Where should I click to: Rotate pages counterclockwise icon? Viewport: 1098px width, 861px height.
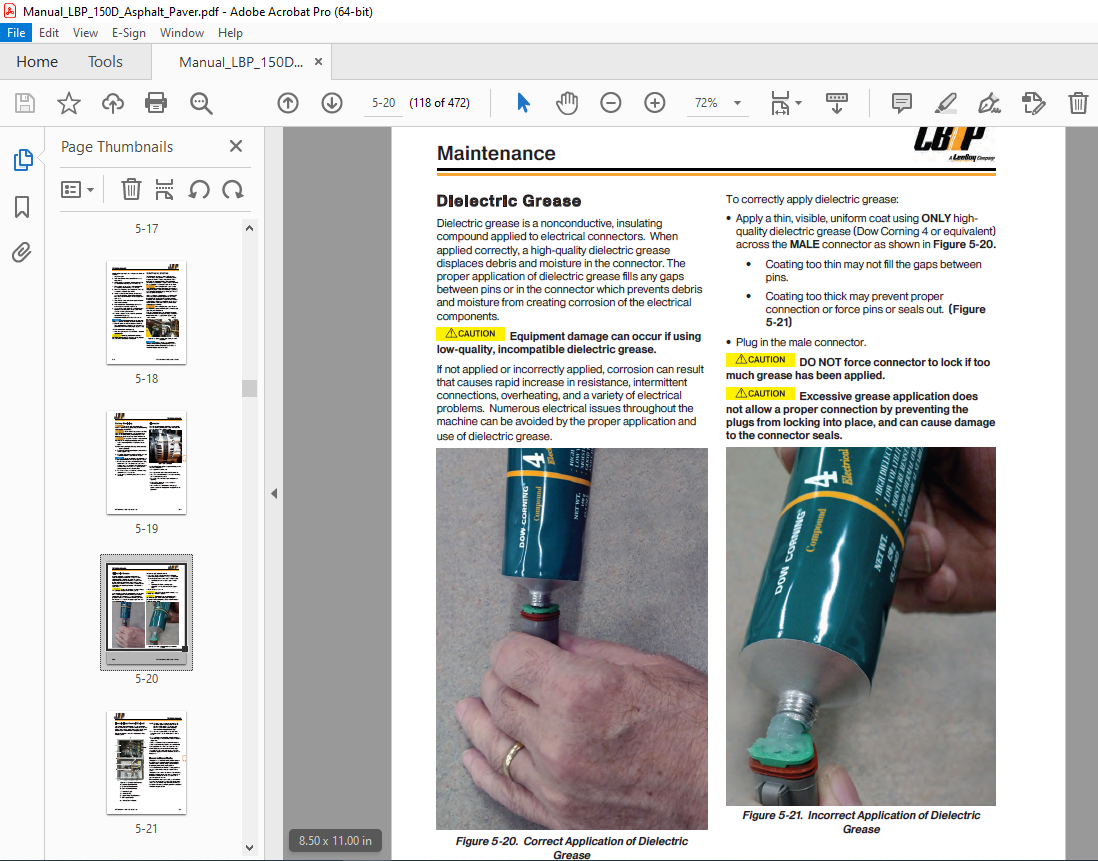199,190
